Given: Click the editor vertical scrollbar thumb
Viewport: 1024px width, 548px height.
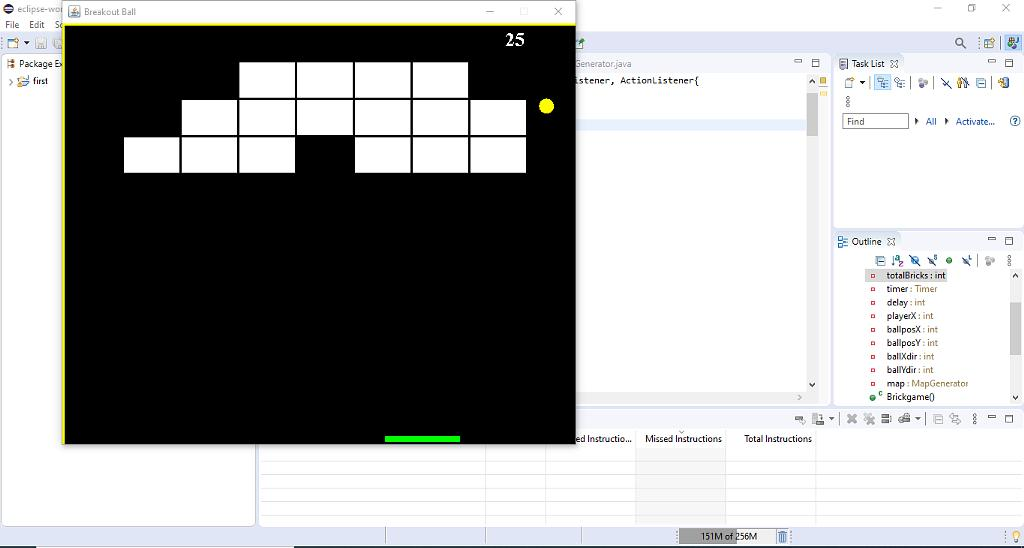Looking at the screenshot, I should pos(812,114).
